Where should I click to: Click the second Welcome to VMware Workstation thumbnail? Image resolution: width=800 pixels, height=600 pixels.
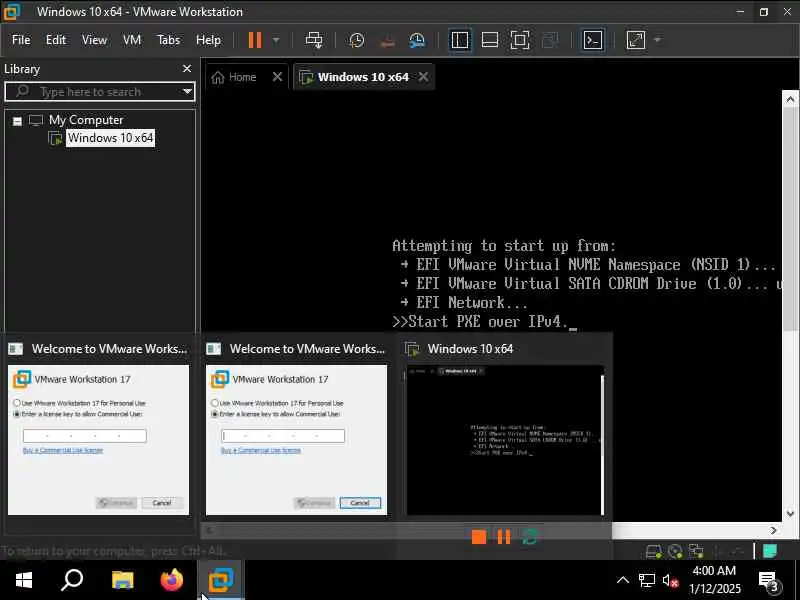tap(296, 439)
